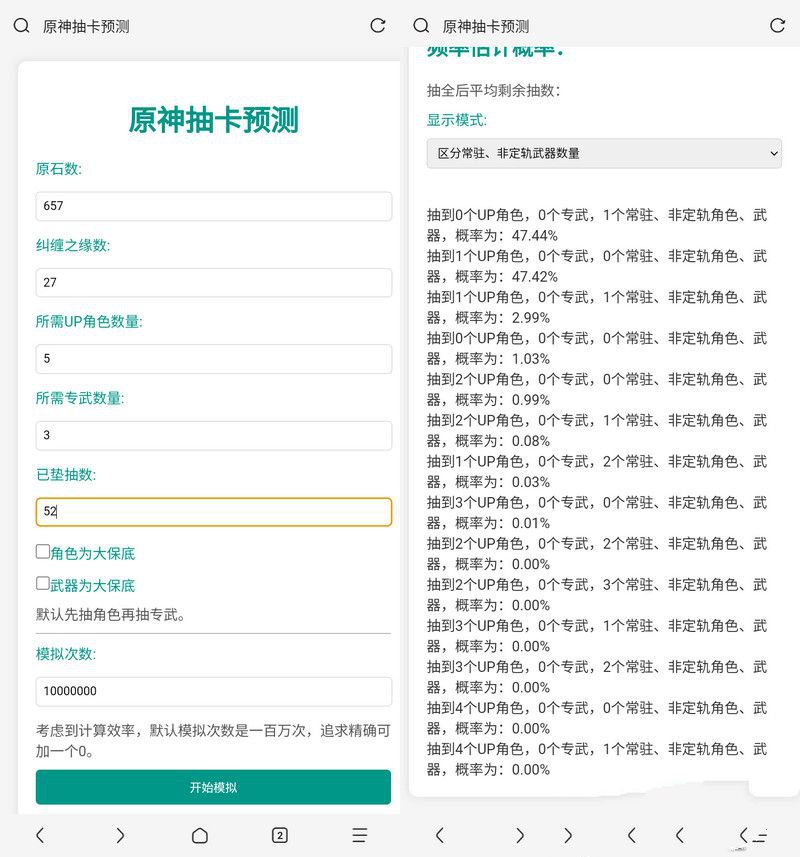Click the 原石数 input field
Viewport: 800px width, 857px height.
(x=213, y=206)
